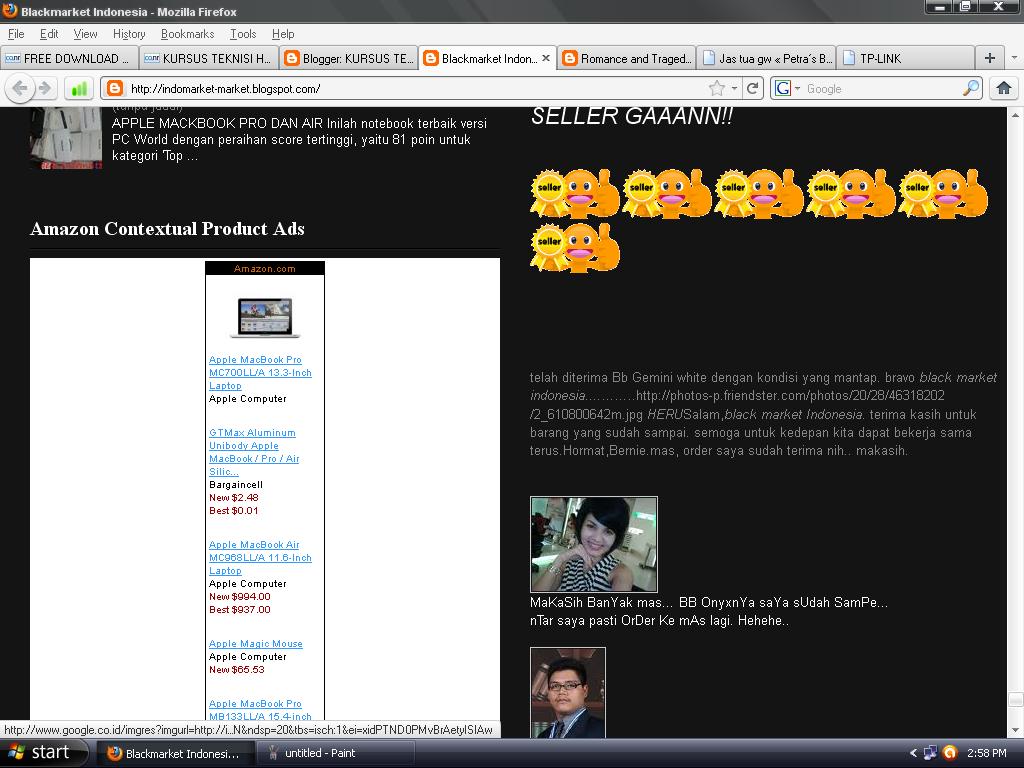The width and height of the screenshot is (1024, 768).
Task: Click the Amazon Contextual Product Ads heading
Action: pos(167,229)
